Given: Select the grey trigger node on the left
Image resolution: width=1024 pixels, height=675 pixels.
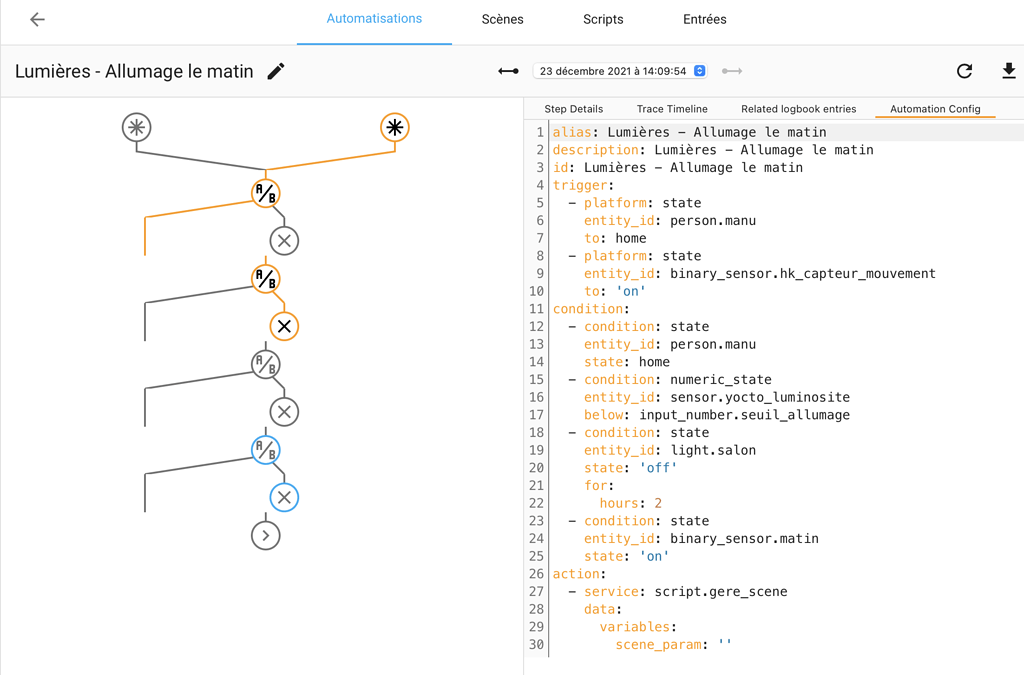Looking at the screenshot, I should [x=136, y=127].
